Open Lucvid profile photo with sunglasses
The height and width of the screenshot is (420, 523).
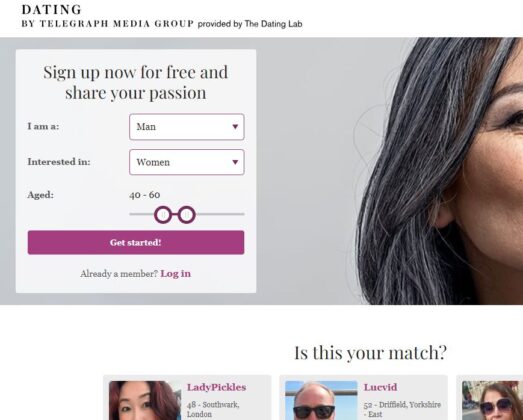click(321, 400)
